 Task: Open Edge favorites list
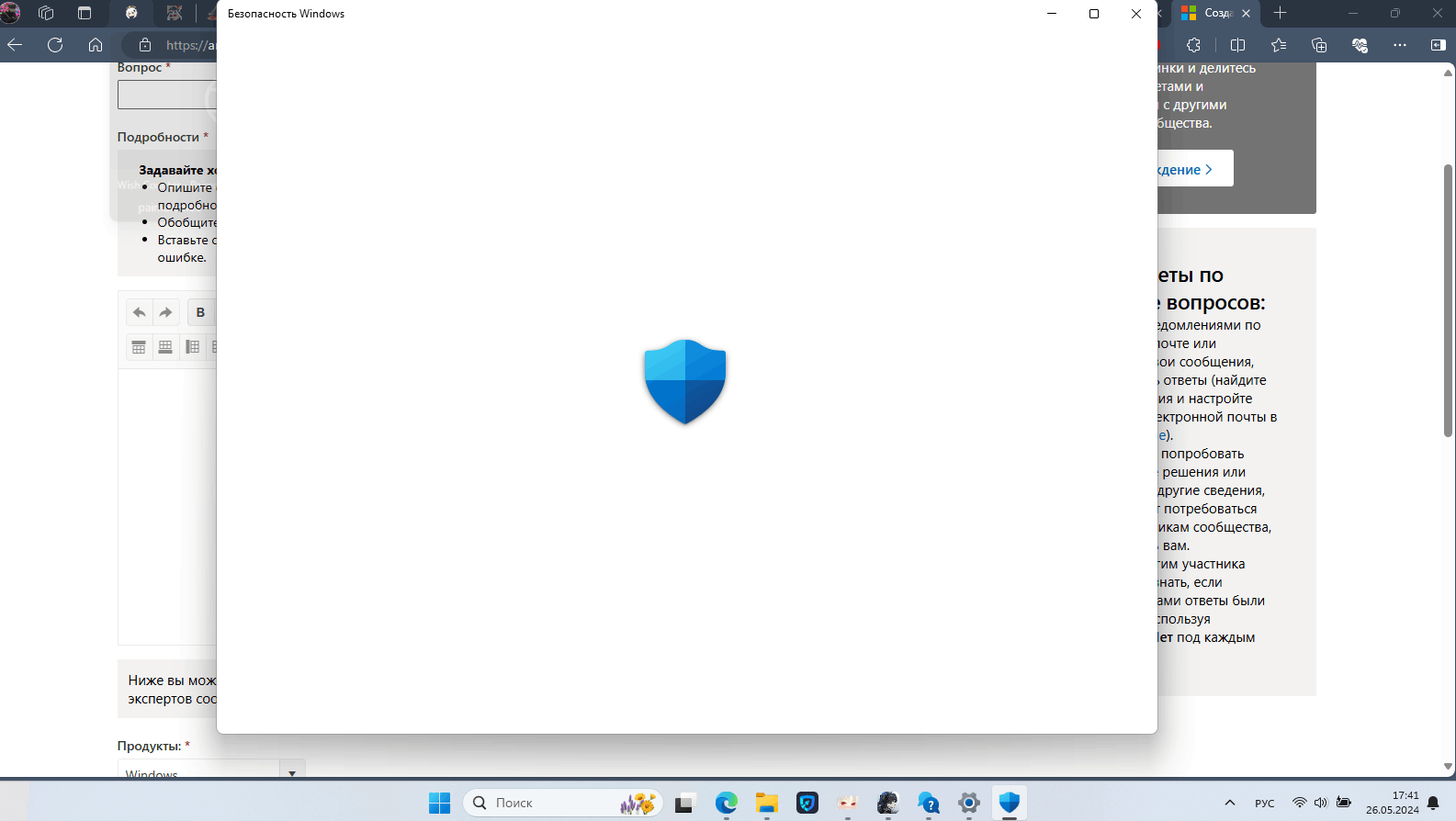1279,45
